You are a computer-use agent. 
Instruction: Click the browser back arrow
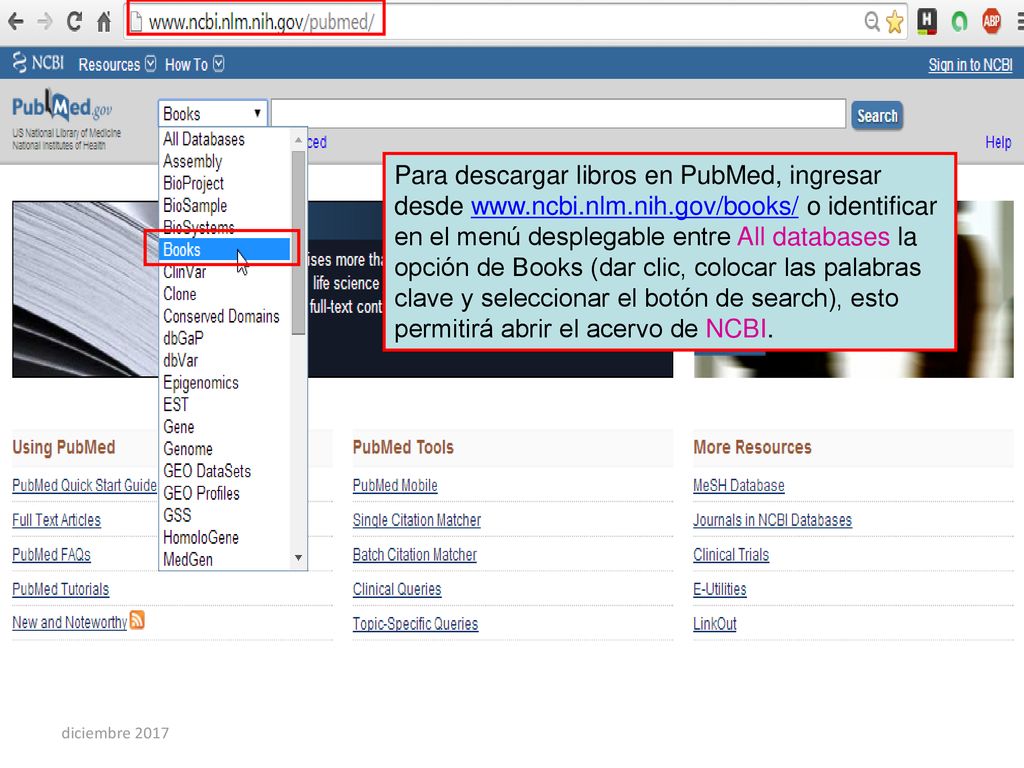[15, 22]
